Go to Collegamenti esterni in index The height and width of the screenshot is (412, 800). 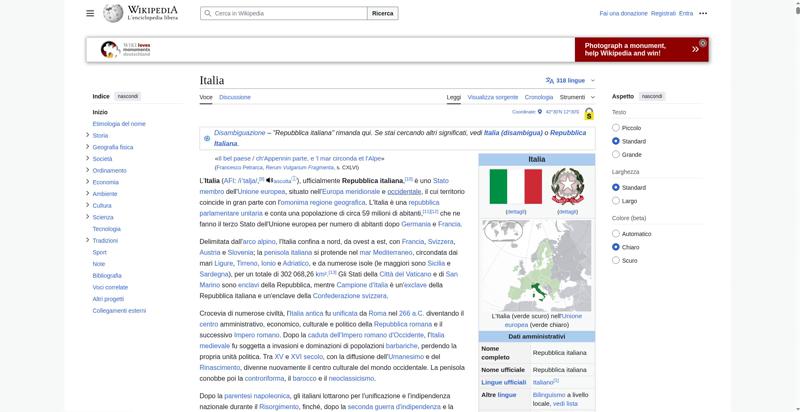[x=119, y=311]
